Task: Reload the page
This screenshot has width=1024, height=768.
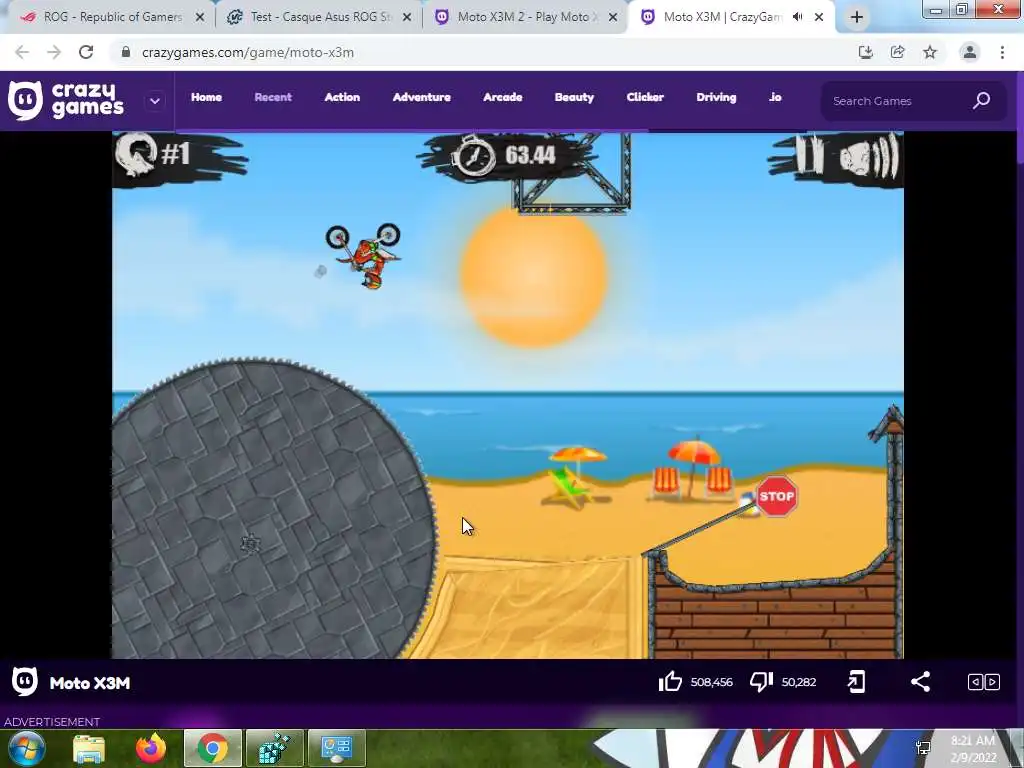Action: click(86, 52)
